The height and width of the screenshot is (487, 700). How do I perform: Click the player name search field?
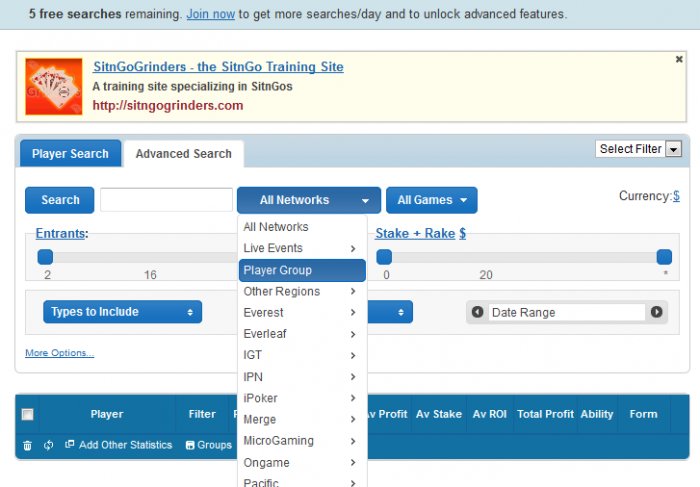[166, 200]
